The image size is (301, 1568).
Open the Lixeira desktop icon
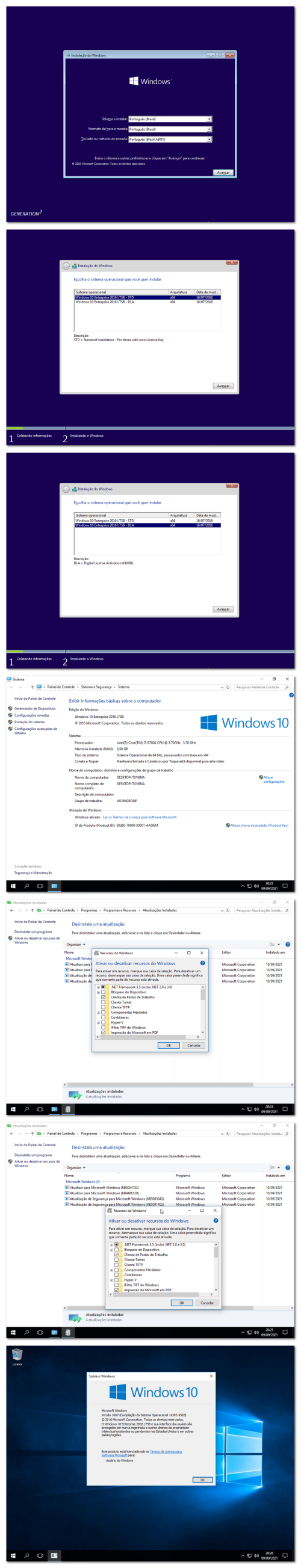pyautogui.click(x=17, y=1357)
